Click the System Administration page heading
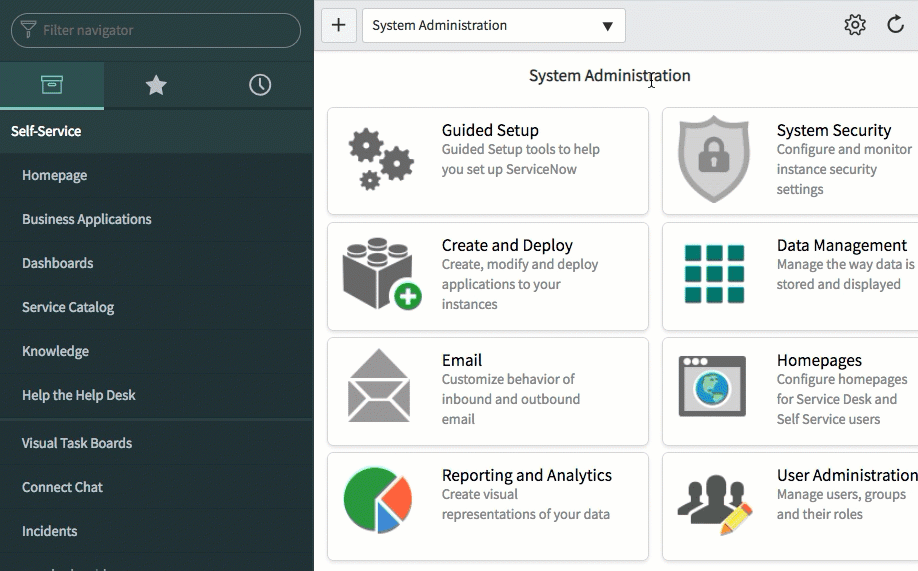This screenshot has width=918, height=571. point(609,76)
